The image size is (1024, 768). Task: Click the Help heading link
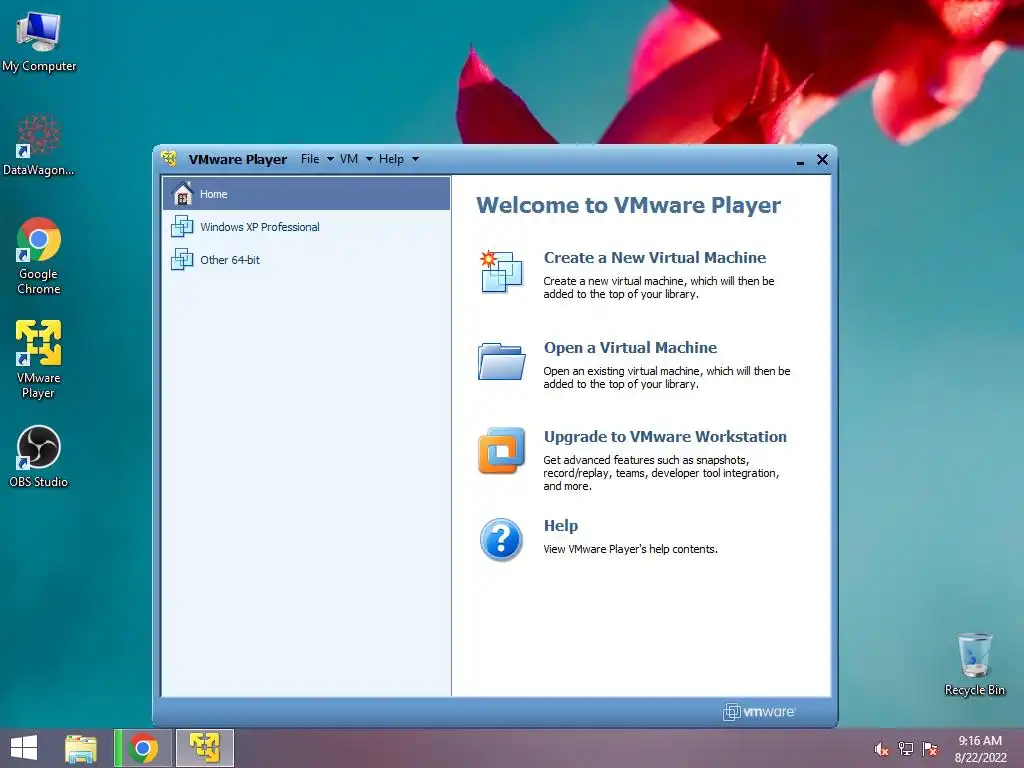click(x=561, y=526)
